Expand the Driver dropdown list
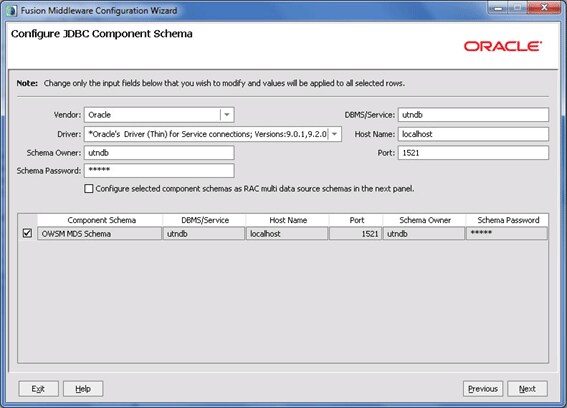Image resolution: width=567 pixels, height=408 pixels. (334, 134)
